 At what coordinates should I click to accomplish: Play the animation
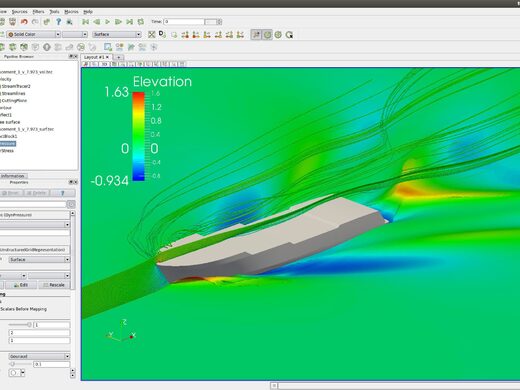[x=107, y=22]
